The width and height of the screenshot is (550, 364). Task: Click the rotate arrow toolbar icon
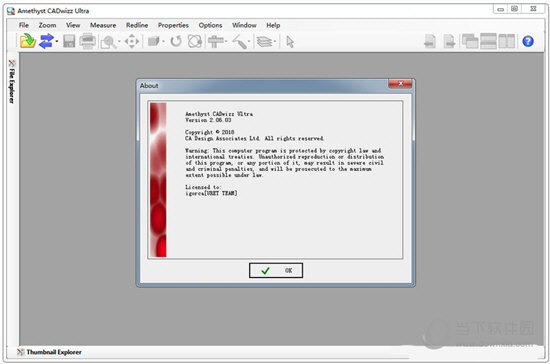pyautogui.click(x=176, y=41)
